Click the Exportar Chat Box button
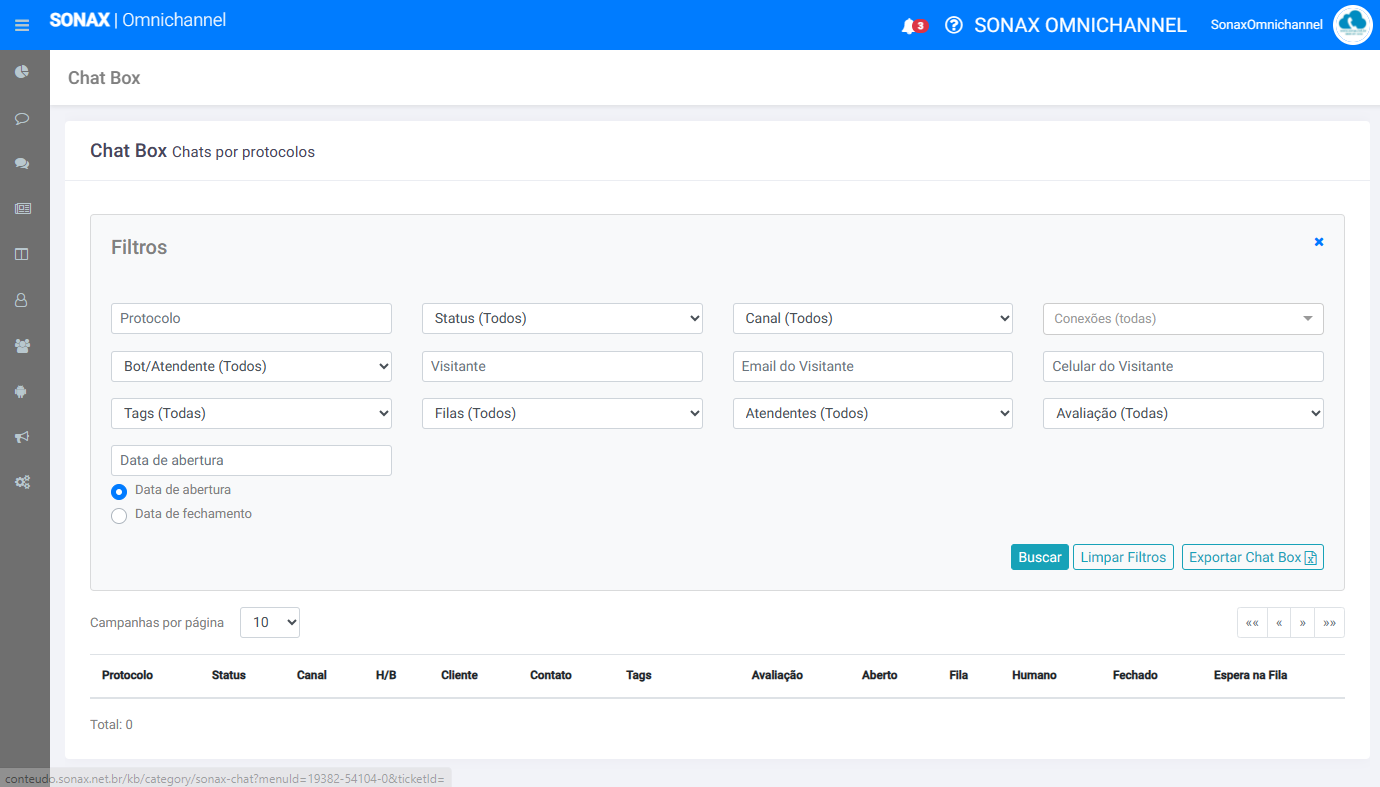Image resolution: width=1380 pixels, height=787 pixels. tap(1252, 558)
